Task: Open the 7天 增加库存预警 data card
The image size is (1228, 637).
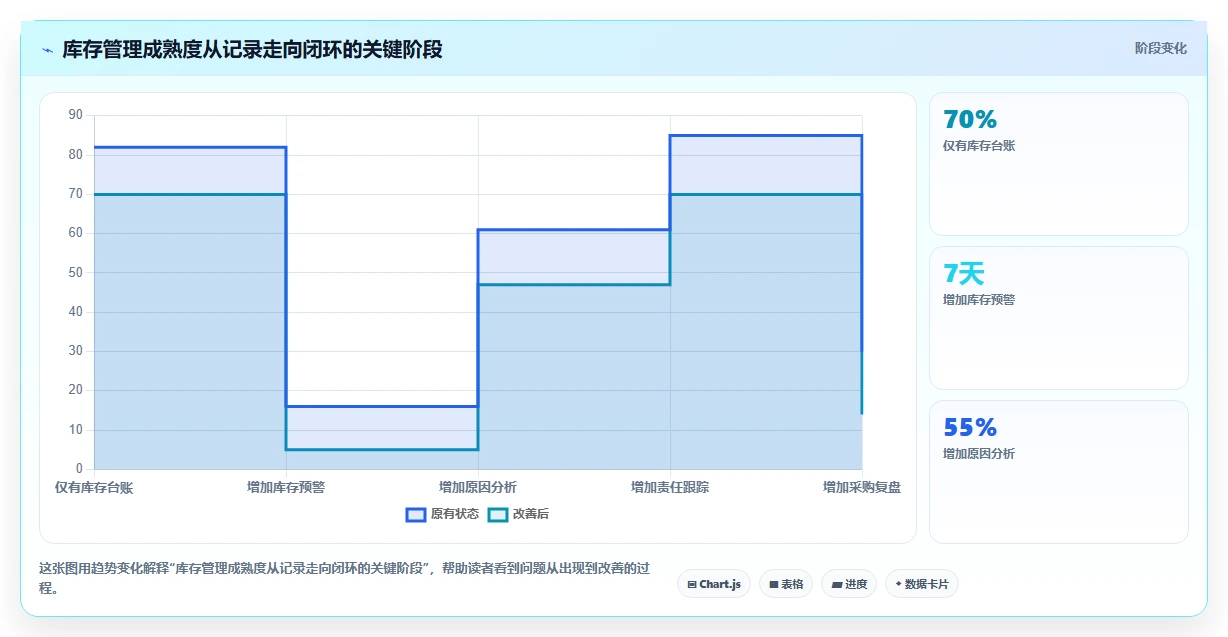Action: click(1059, 318)
